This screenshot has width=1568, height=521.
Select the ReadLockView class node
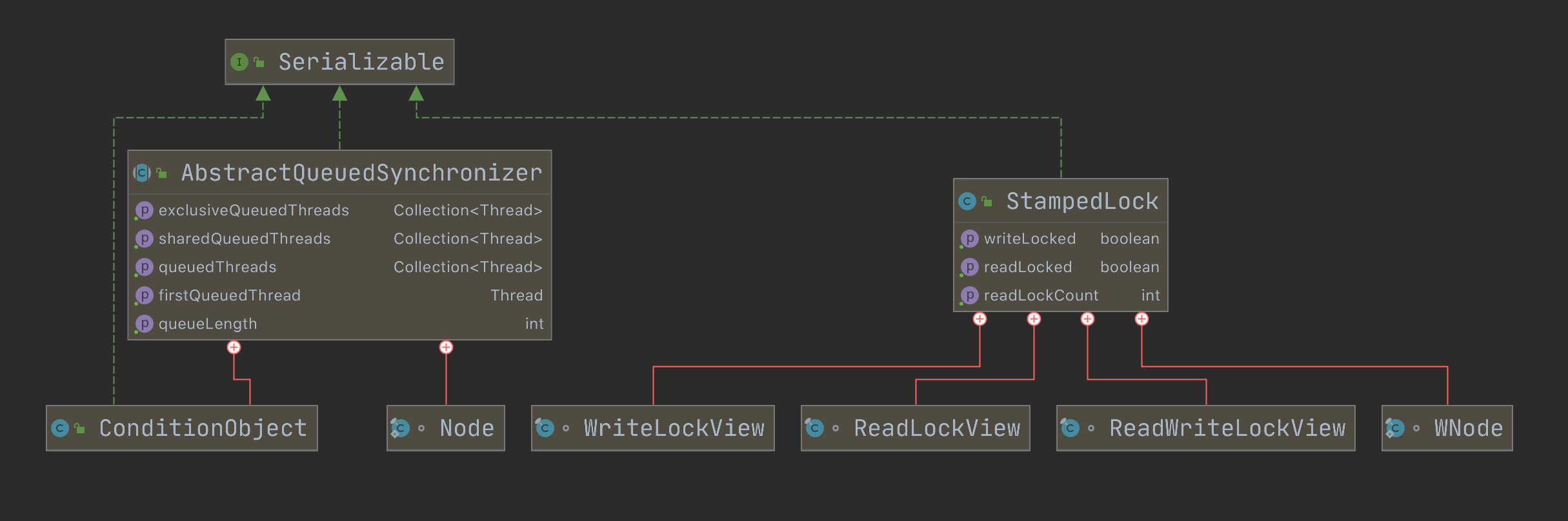(915, 428)
